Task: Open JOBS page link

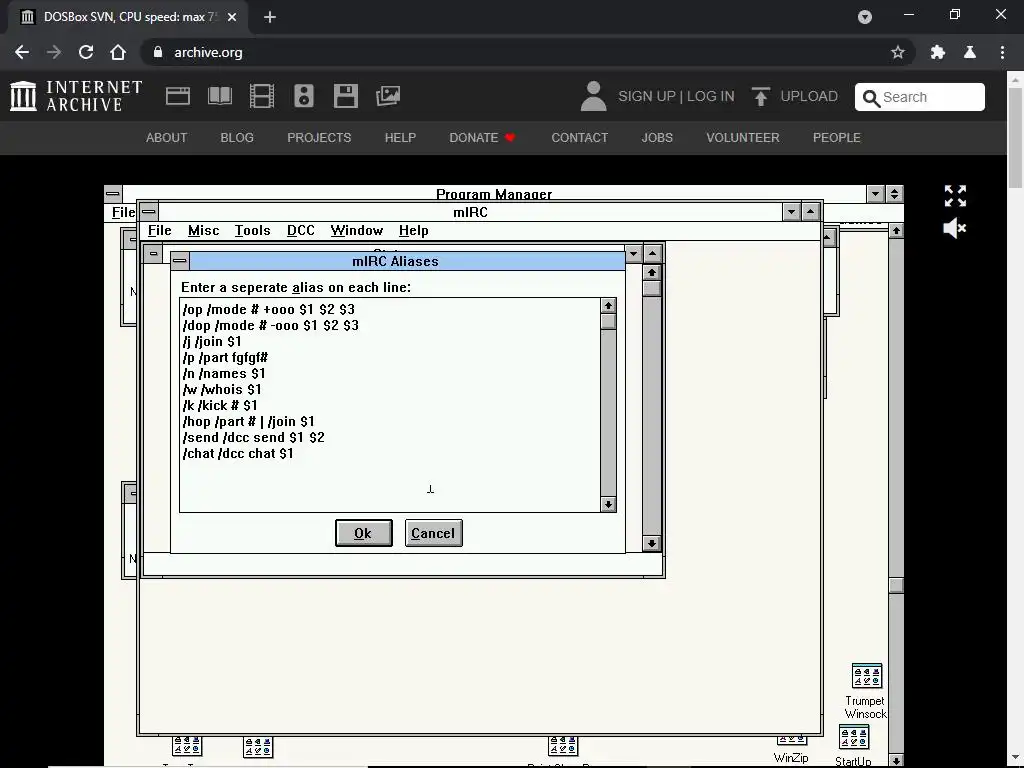Action: pyautogui.click(x=657, y=138)
